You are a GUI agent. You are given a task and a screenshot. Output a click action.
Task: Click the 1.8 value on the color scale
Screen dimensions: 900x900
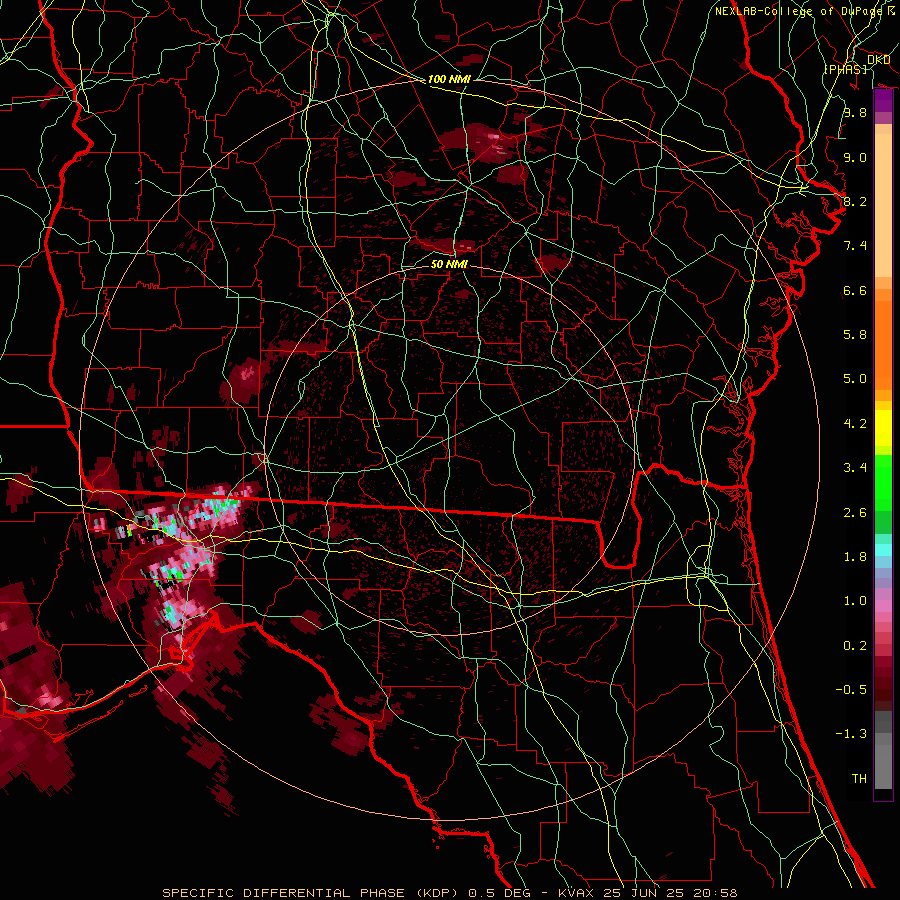(855, 556)
